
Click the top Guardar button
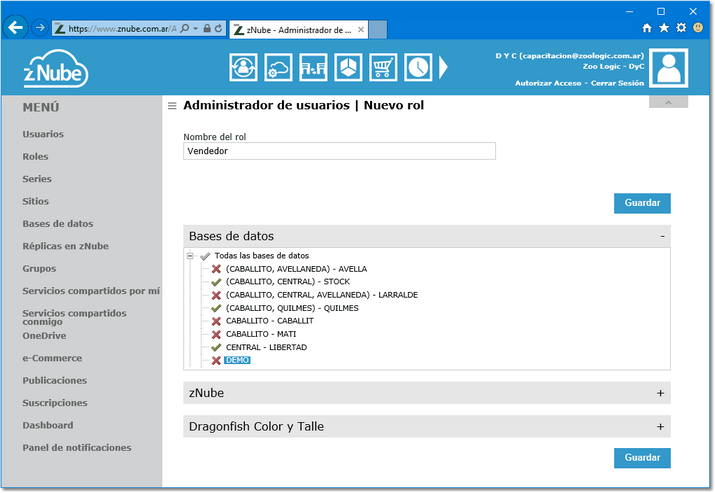click(642, 203)
